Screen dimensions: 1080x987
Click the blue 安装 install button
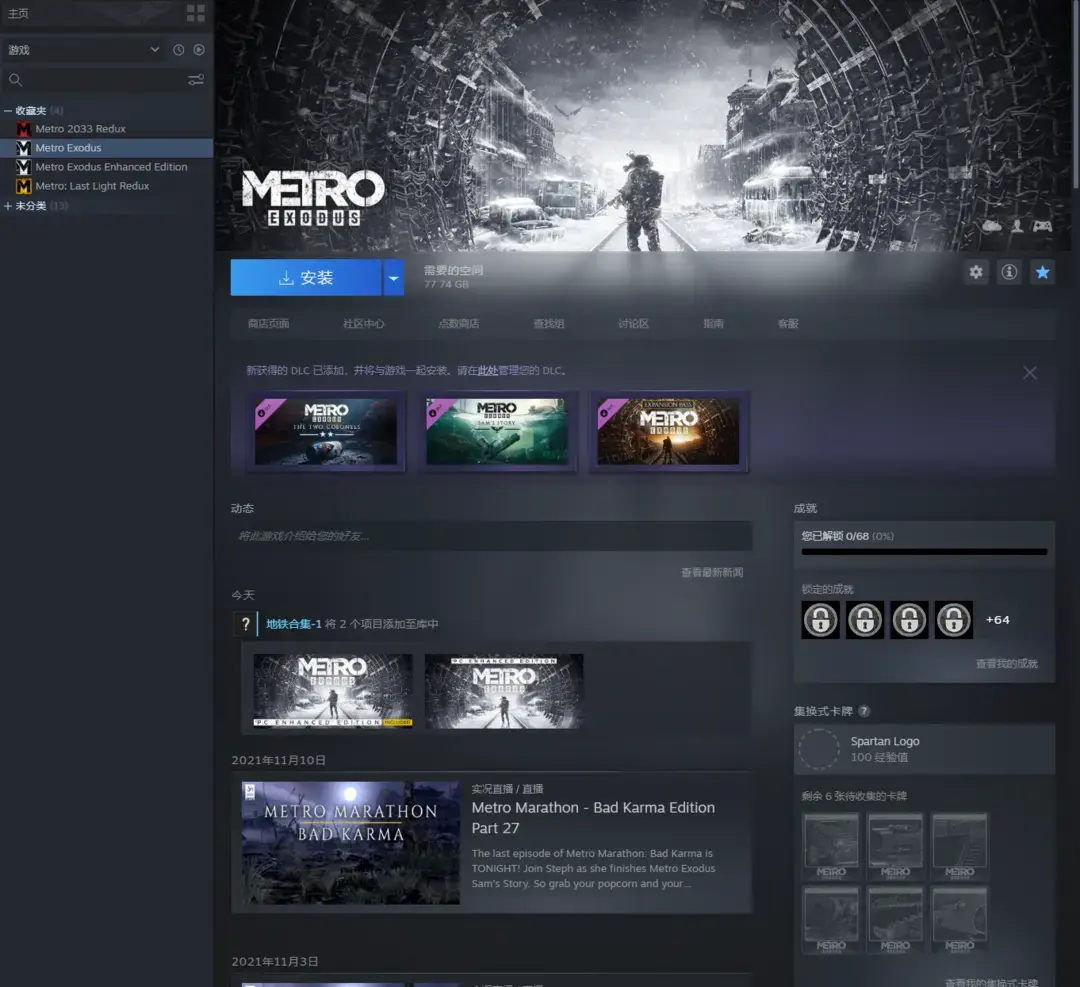pos(306,278)
